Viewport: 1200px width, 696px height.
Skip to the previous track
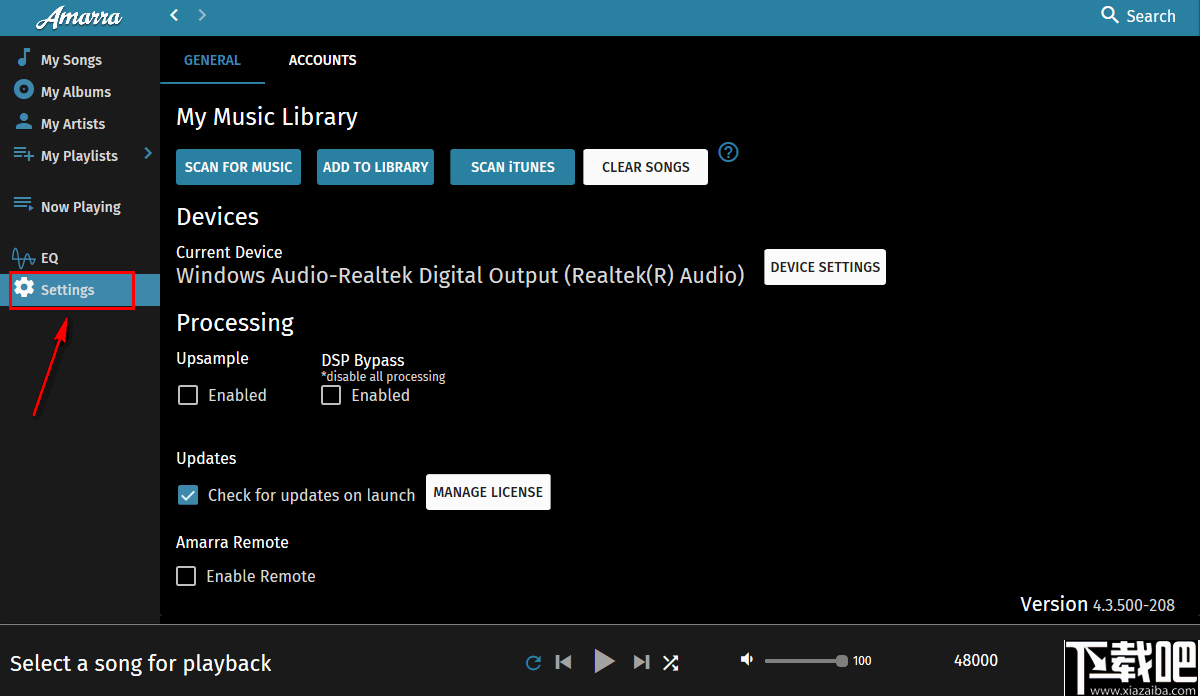point(564,662)
